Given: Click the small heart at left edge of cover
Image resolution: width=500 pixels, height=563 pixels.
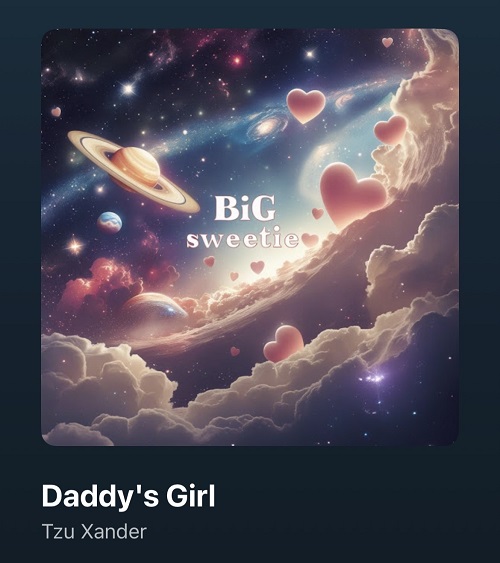Looking at the screenshot, I should click(x=56, y=112).
